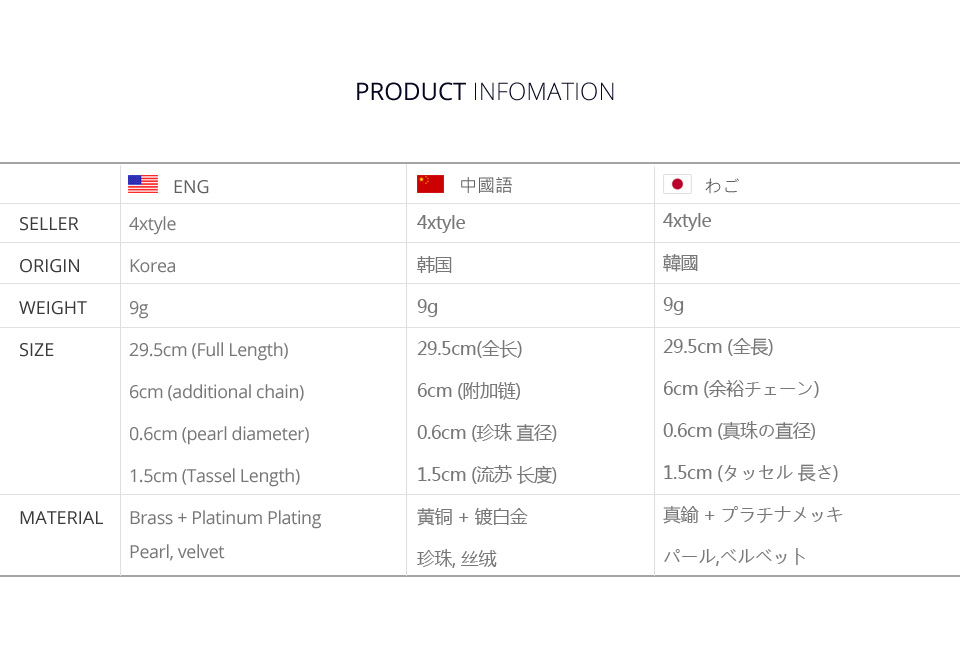960x656 pixels.
Task: Click the SELLER row label
Action: (x=49, y=224)
